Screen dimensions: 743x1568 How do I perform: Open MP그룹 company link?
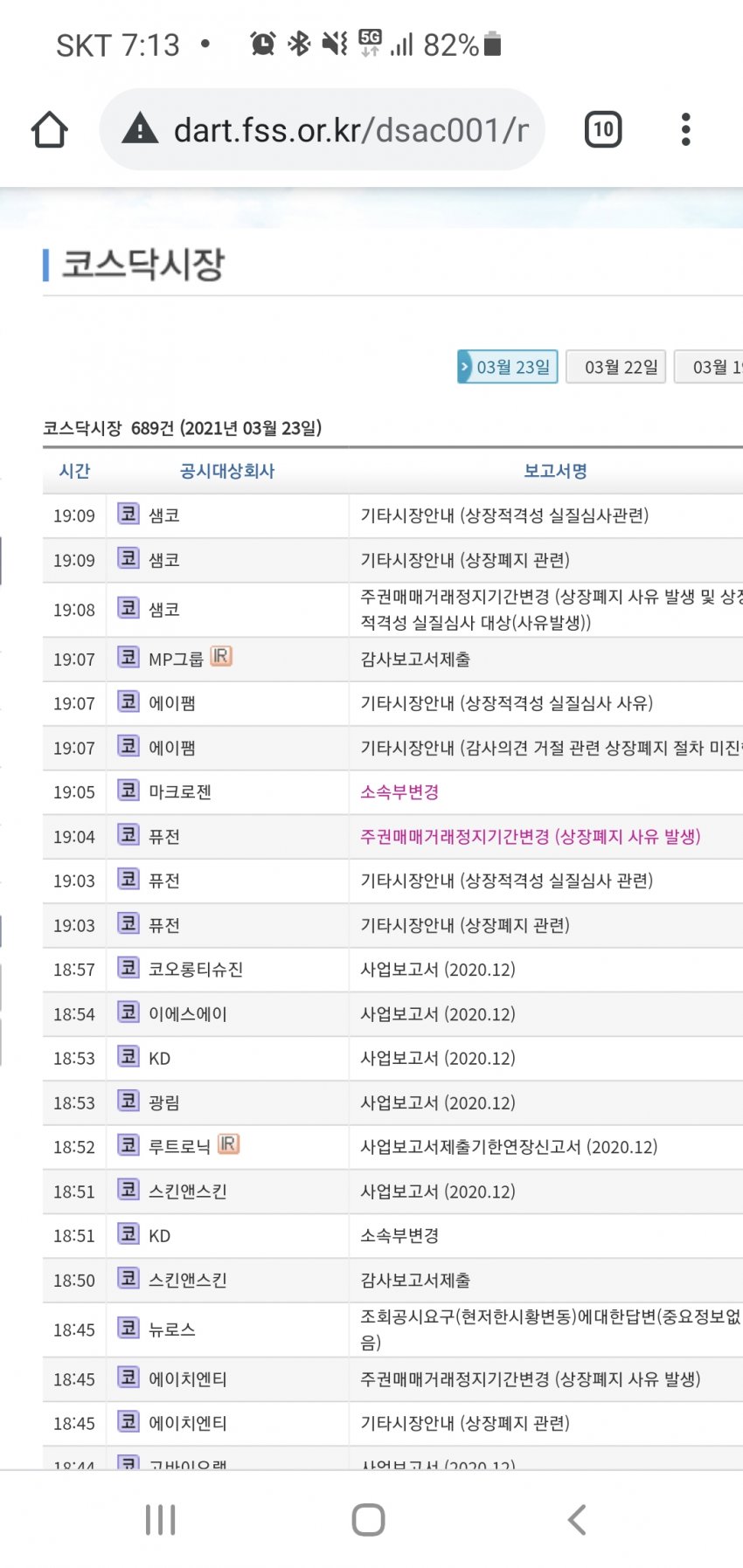[176, 660]
